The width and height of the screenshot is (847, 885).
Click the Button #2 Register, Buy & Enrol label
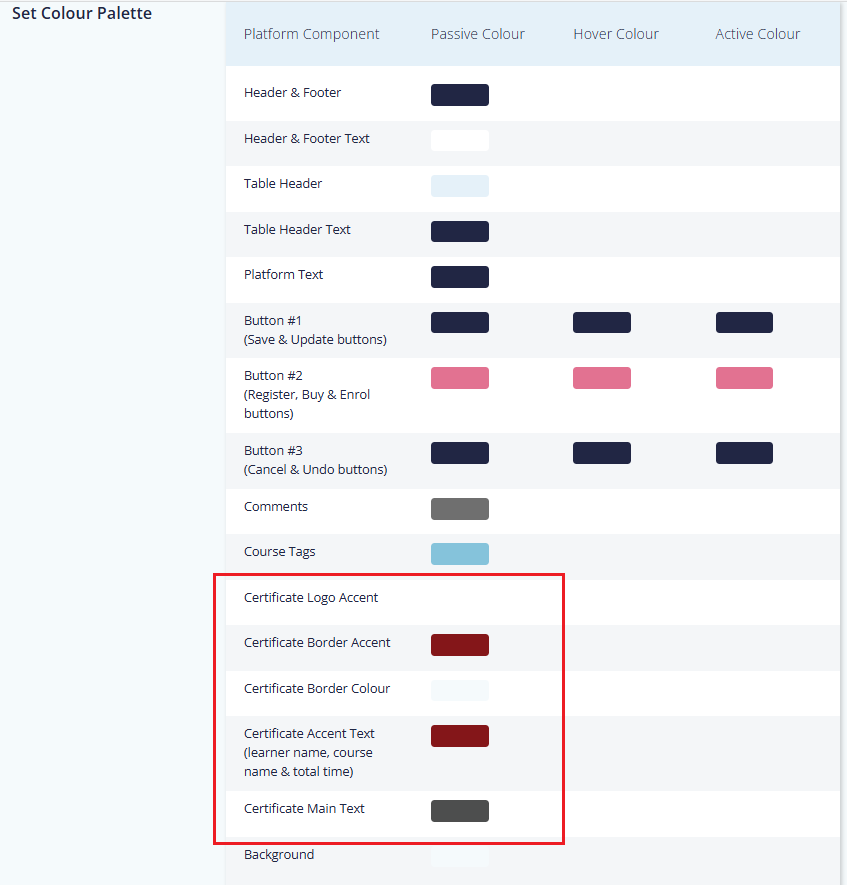point(307,395)
